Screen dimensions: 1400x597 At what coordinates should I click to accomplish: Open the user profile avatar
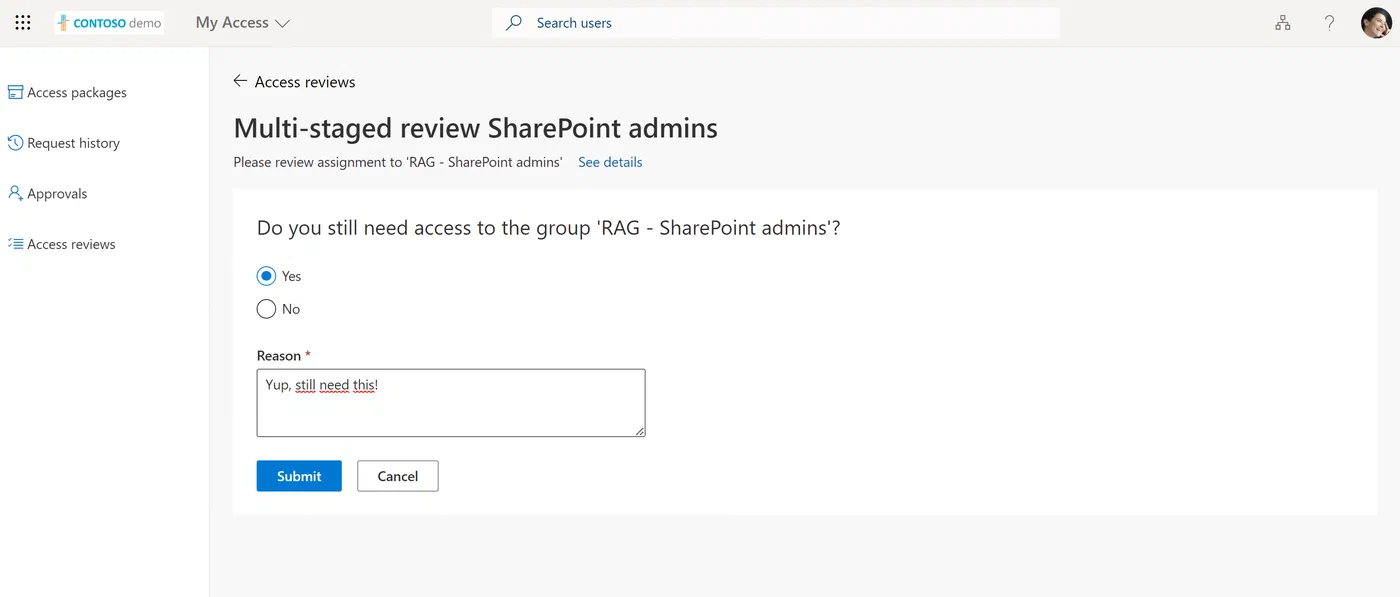point(1377,23)
